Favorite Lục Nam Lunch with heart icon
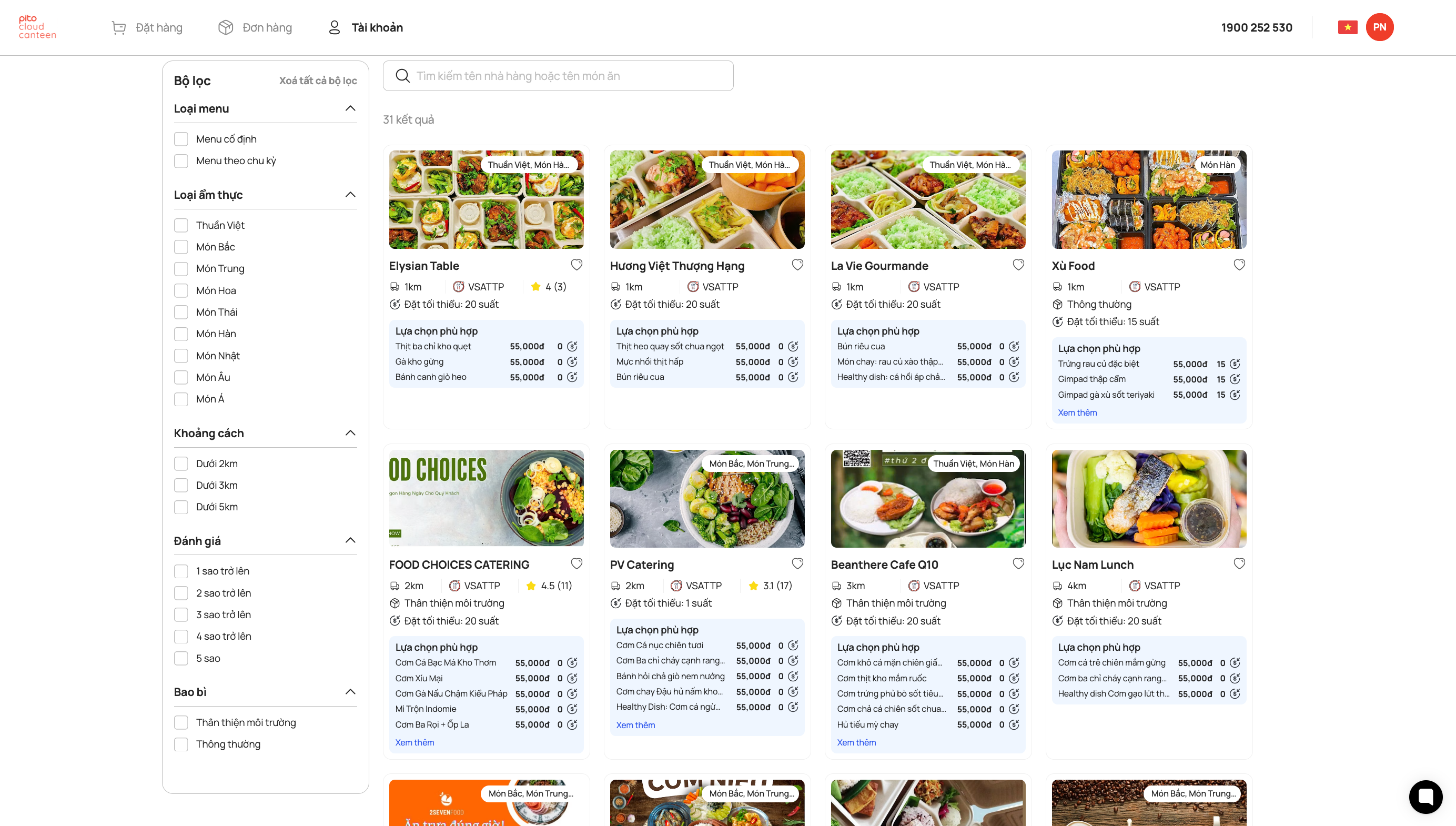This screenshot has width=1456, height=826. (1239, 563)
